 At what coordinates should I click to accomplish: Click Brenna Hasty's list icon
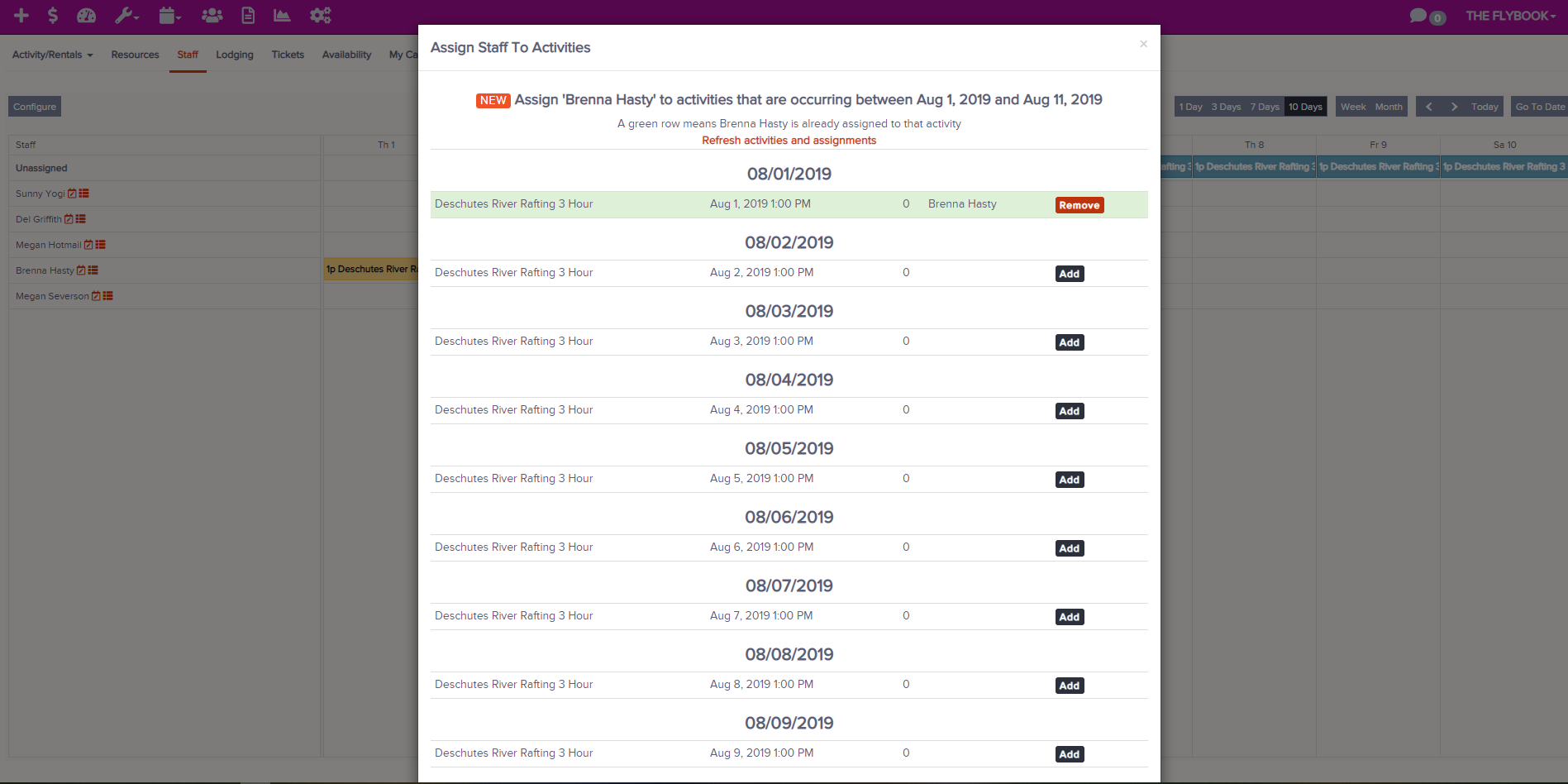pos(93,270)
